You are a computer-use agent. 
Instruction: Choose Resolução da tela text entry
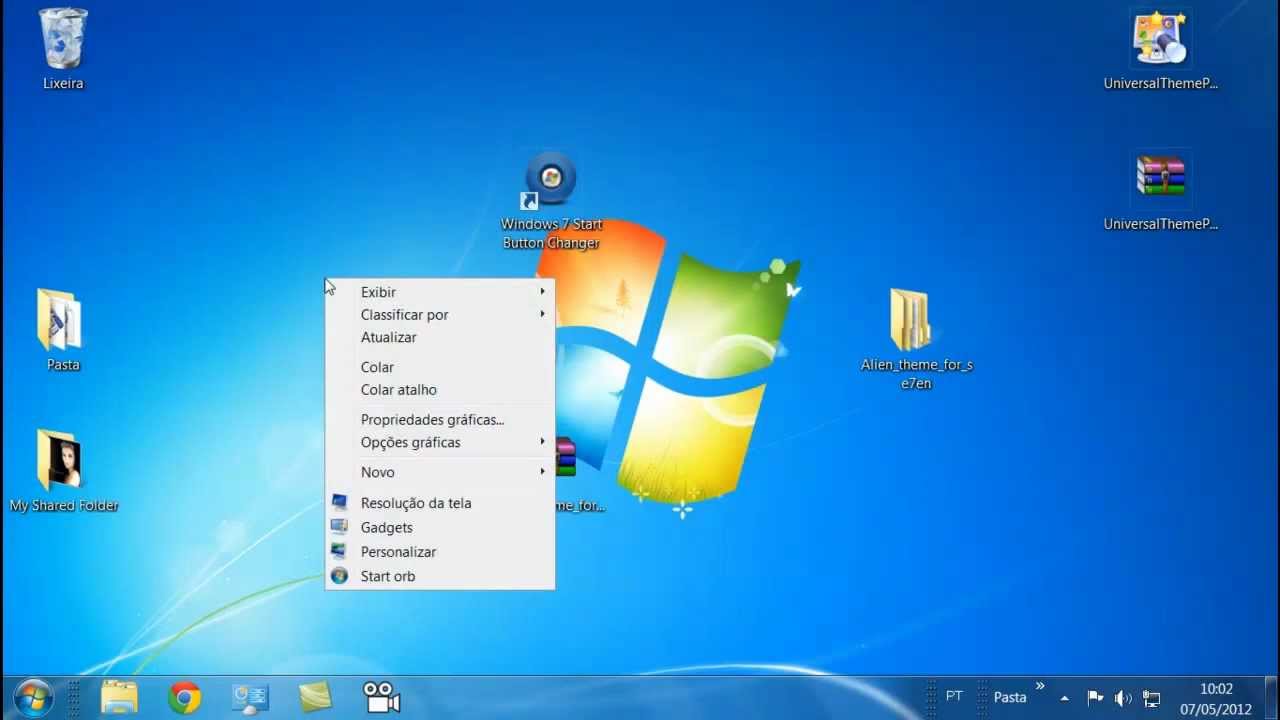point(416,503)
